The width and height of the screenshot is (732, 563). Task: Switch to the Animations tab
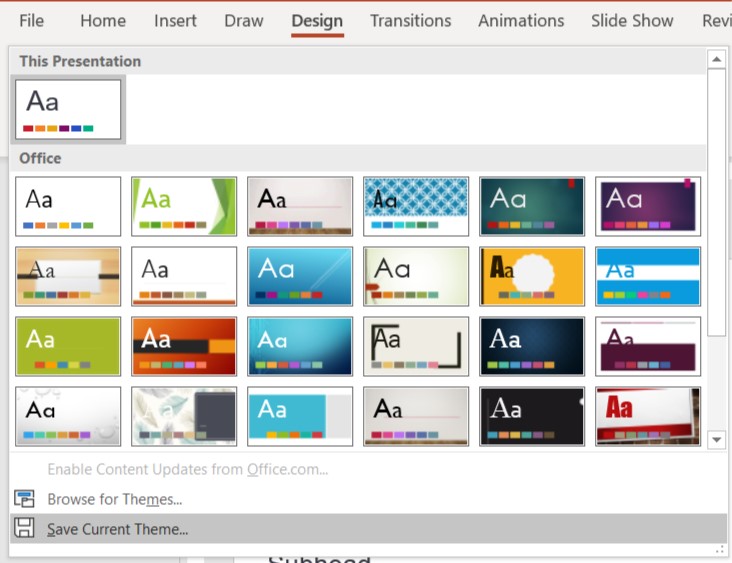(521, 21)
